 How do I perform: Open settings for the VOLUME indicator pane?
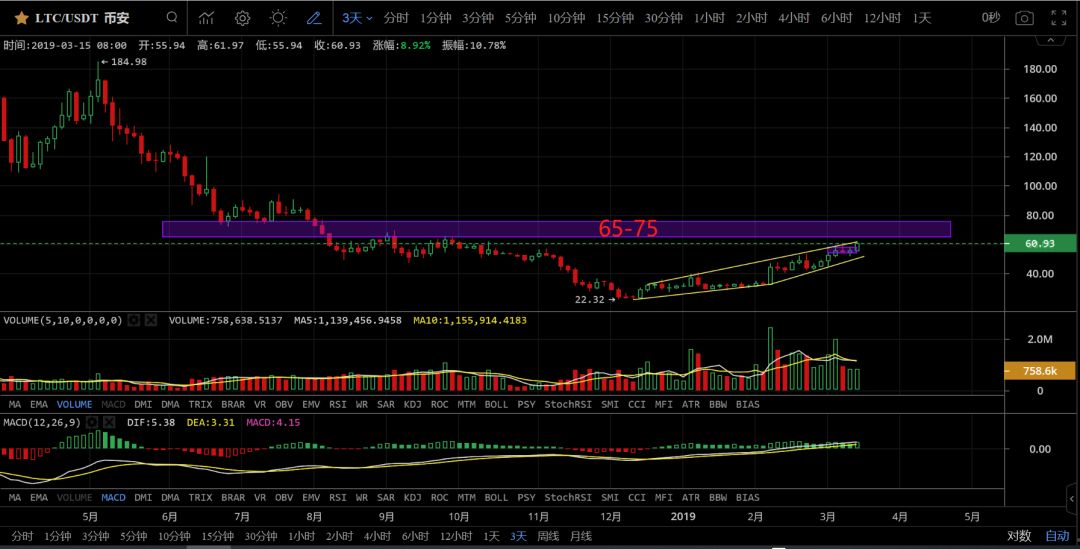pyautogui.click(x=133, y=320)
